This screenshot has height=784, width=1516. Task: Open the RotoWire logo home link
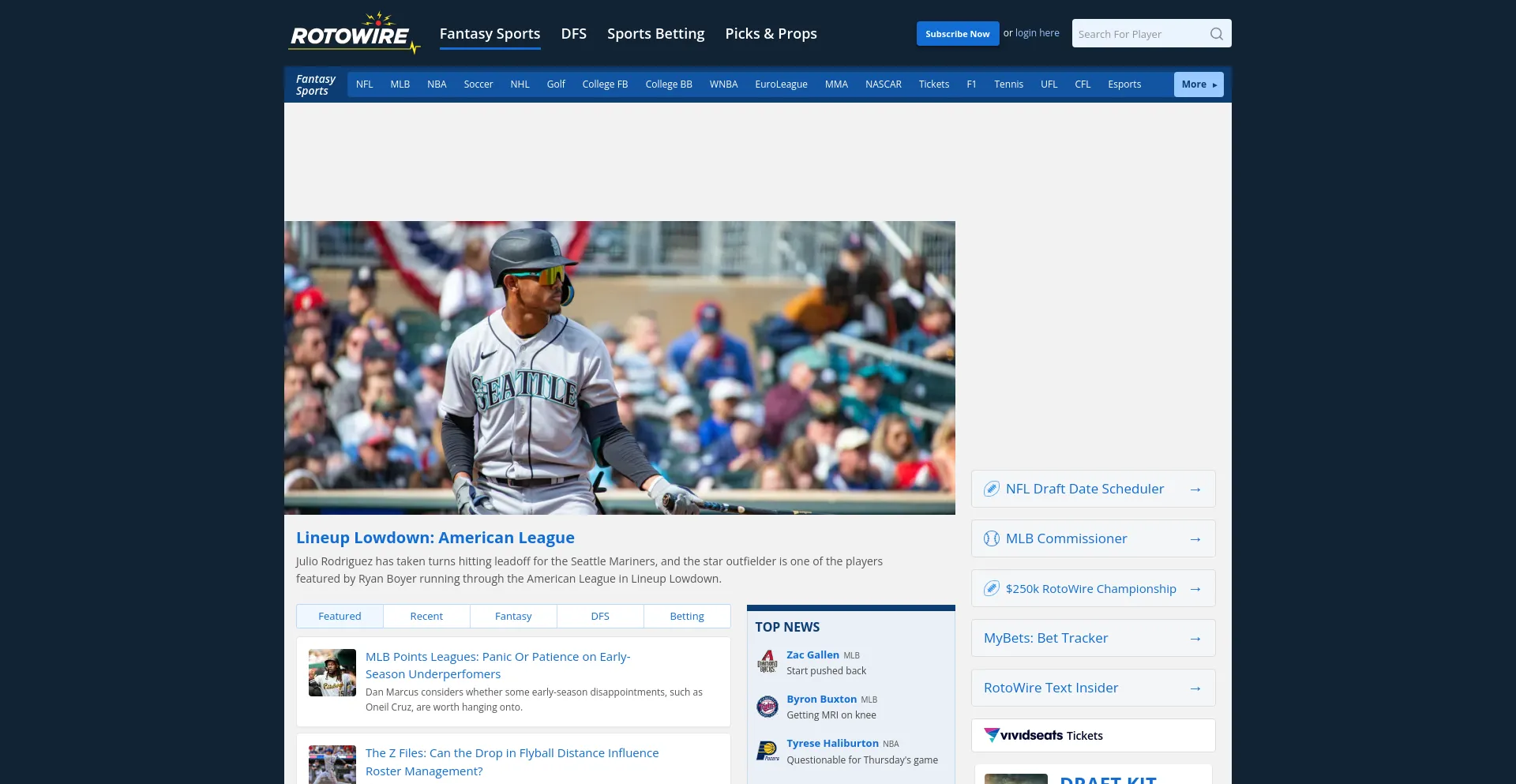[x=355, y=33]
